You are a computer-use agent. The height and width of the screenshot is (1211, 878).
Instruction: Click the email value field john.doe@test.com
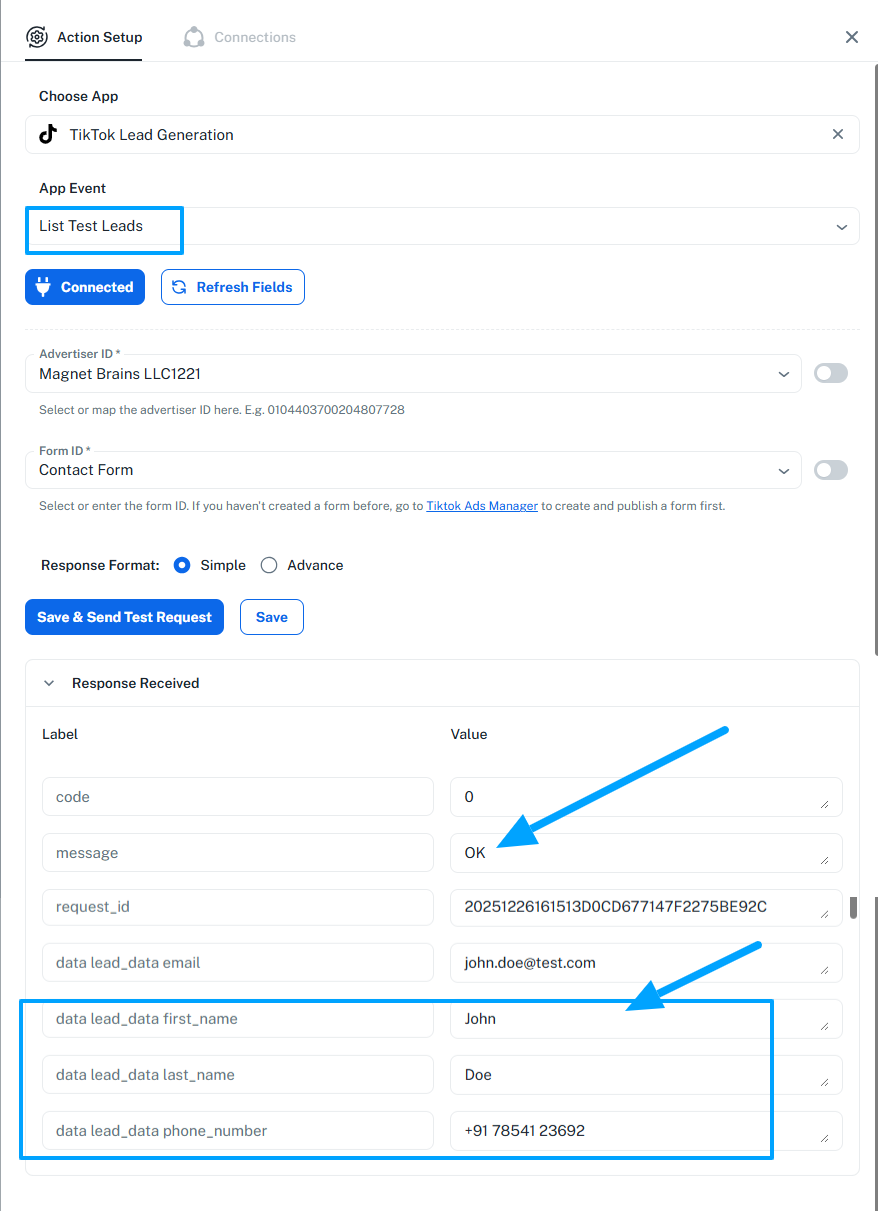coord(640,963)
